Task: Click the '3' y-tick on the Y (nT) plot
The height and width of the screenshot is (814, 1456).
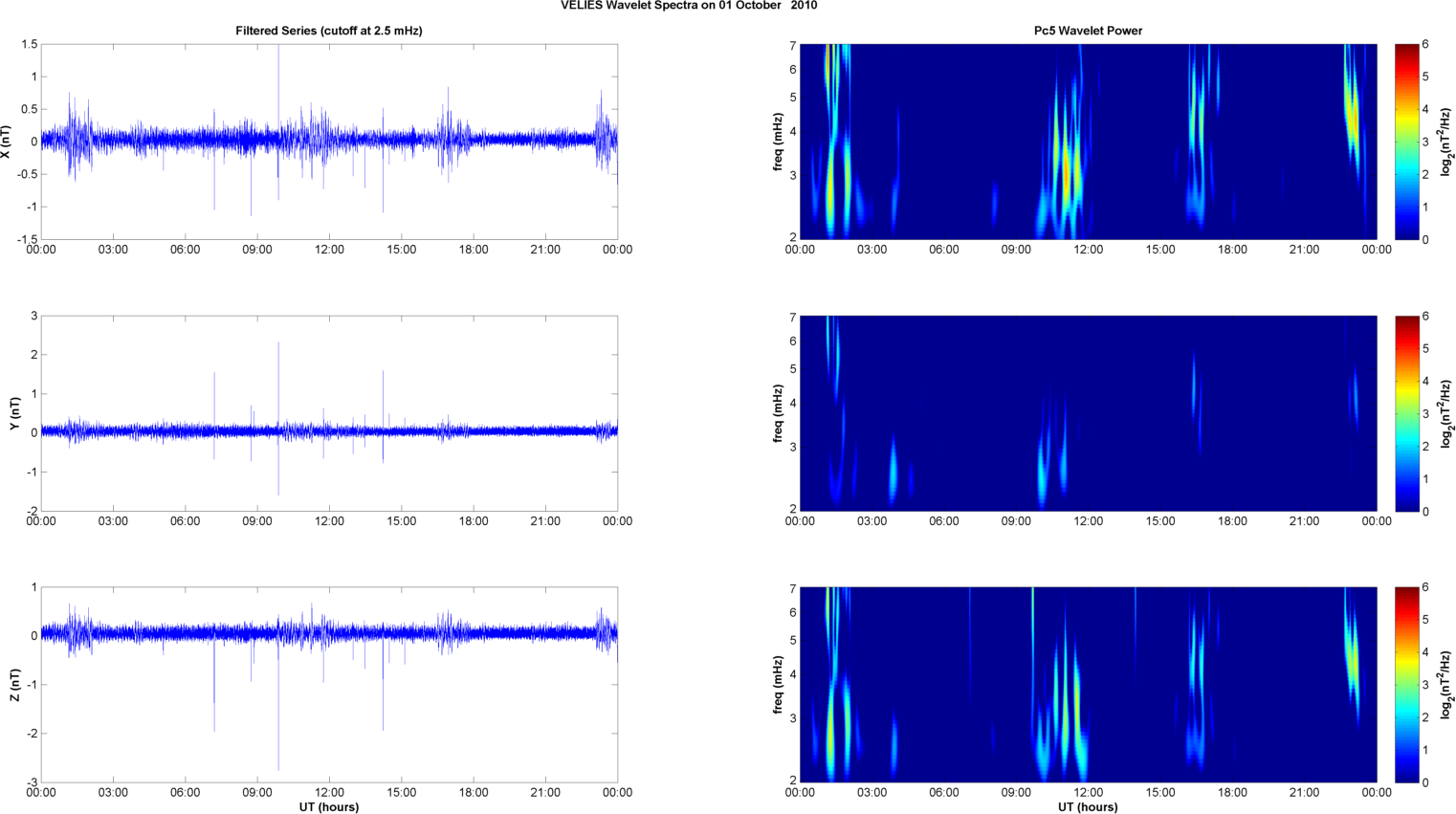Action: [x=34, y=316]
